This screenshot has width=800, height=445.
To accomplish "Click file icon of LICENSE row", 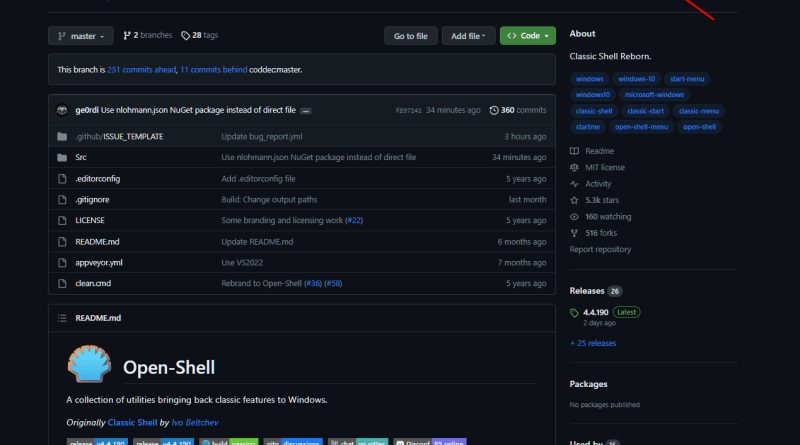I will (x=62, y=220).
